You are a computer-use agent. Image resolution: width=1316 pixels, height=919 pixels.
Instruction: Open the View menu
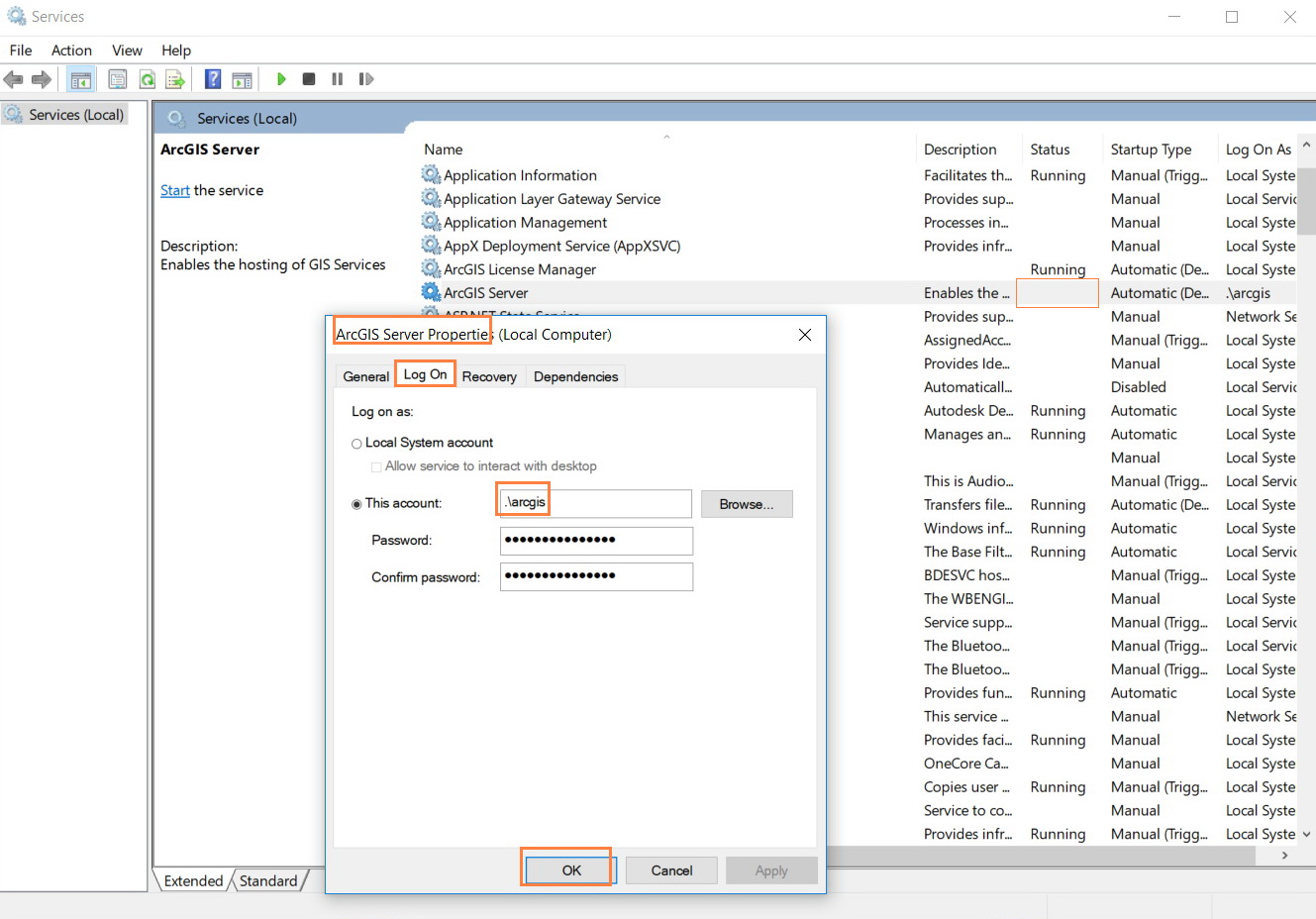(x=127, y=51)
